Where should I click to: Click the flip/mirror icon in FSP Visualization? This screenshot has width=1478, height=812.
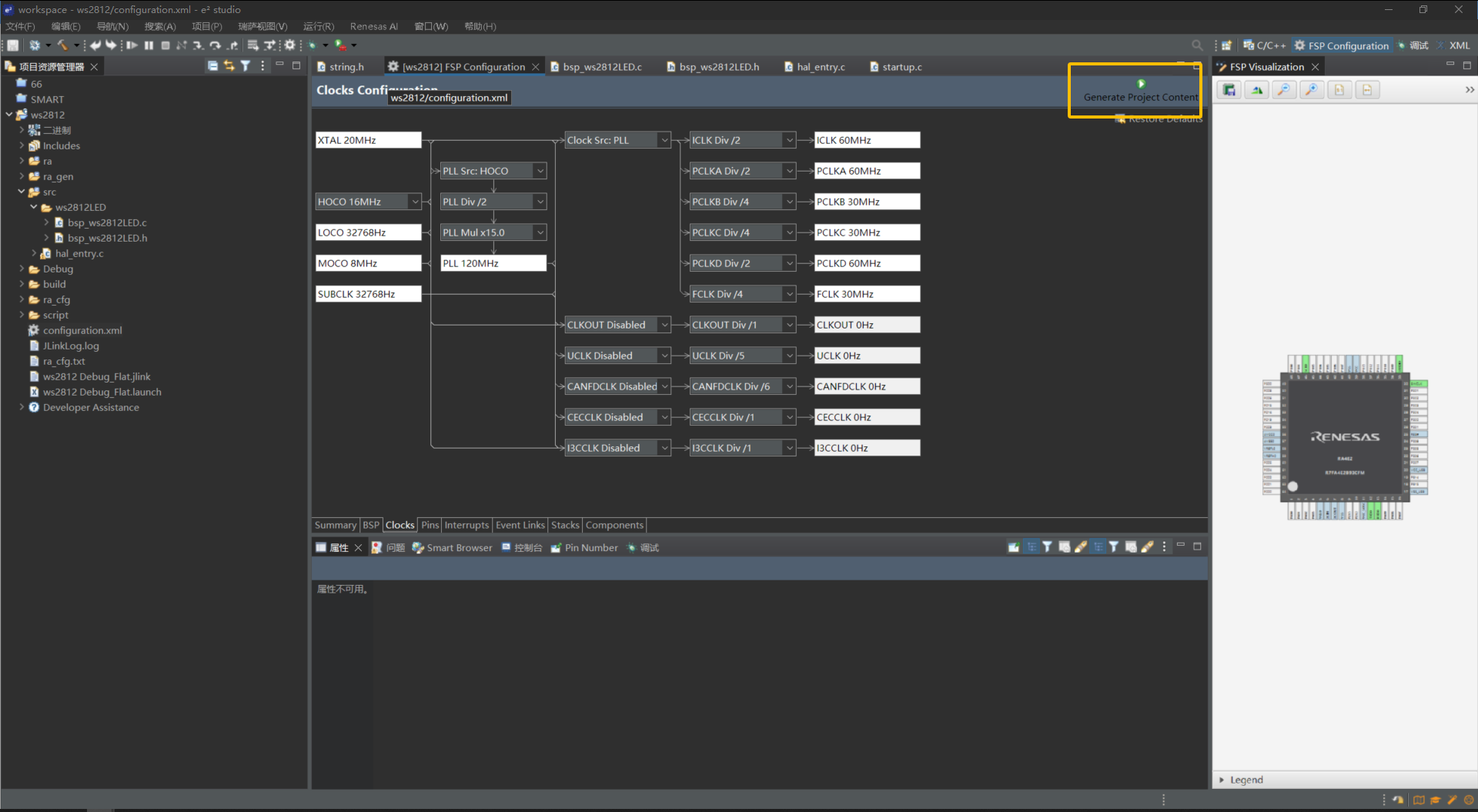(1257, 90)
